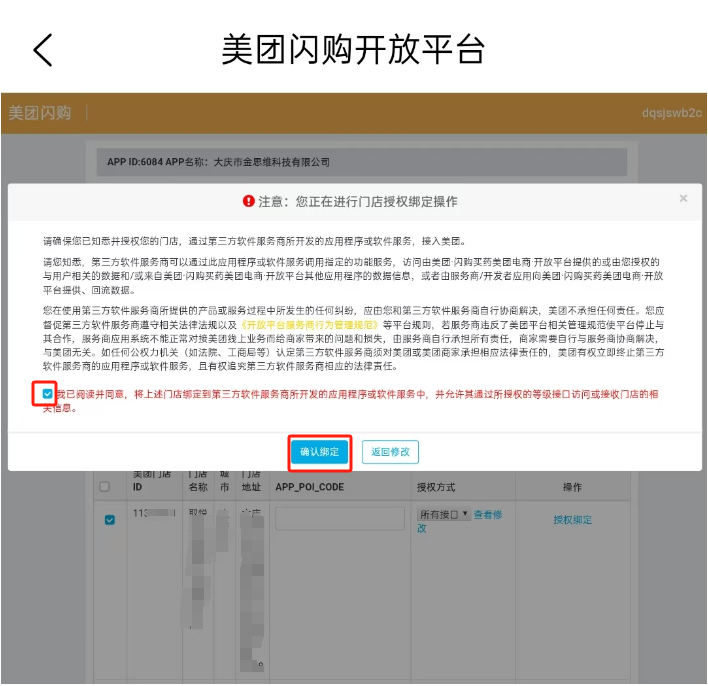Toggle the 我已阅读并同意 agreement checkbox
708x686 pixels.
[x=48, y=395]
